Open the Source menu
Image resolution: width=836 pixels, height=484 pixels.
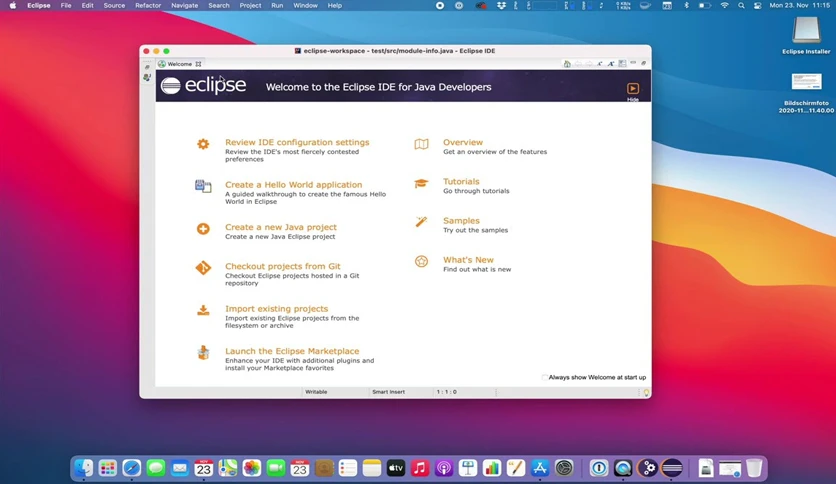tap(114, 5)
